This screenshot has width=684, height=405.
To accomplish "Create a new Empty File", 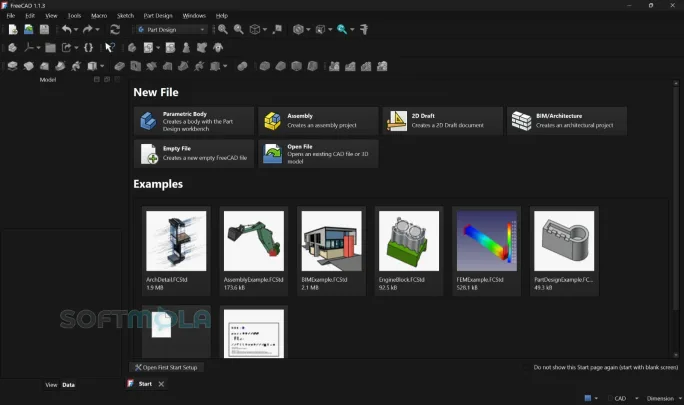I will coord(194,154).
